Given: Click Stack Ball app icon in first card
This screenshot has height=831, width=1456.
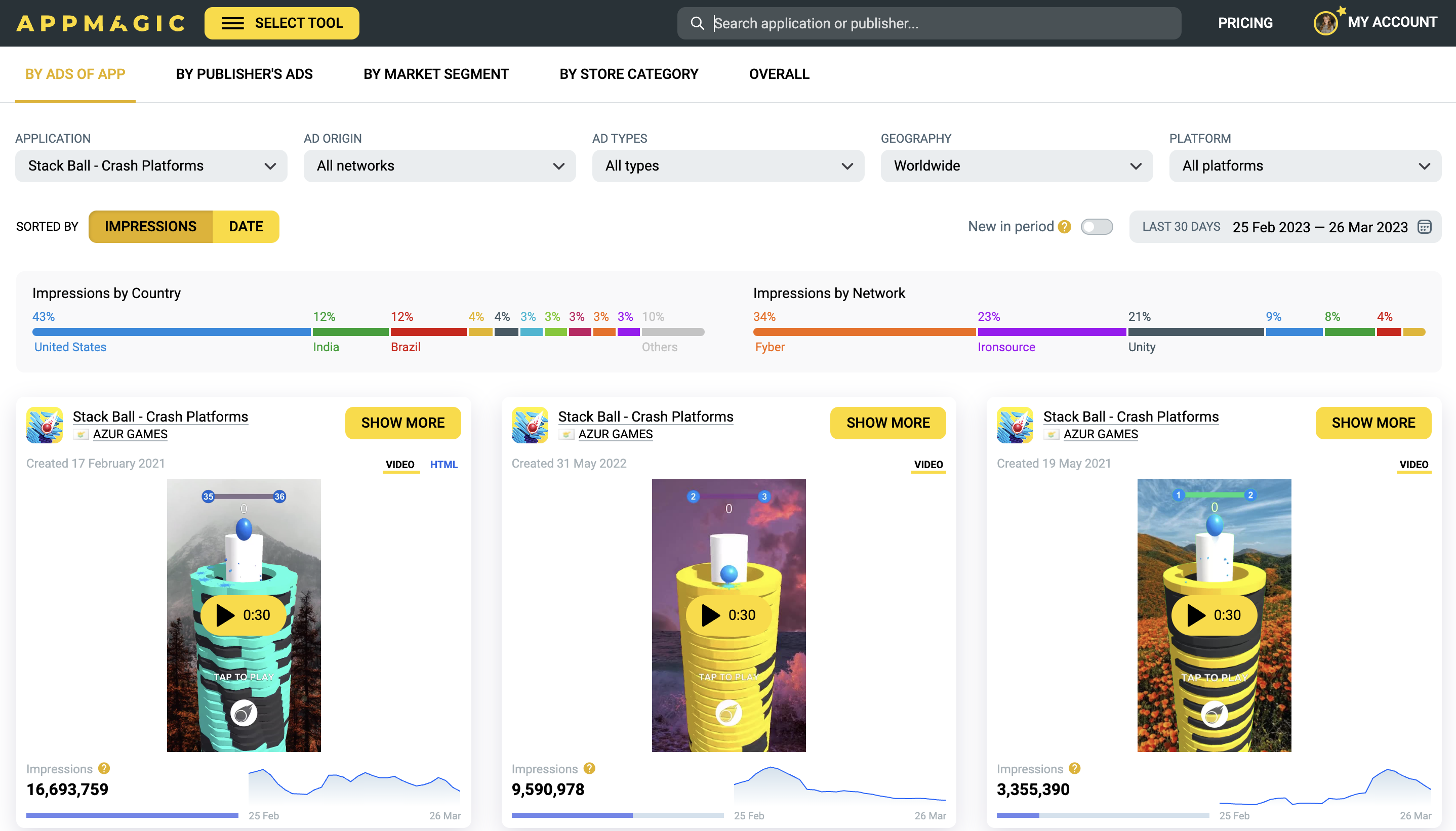Looking at the screenshot, I should point(45,425).
